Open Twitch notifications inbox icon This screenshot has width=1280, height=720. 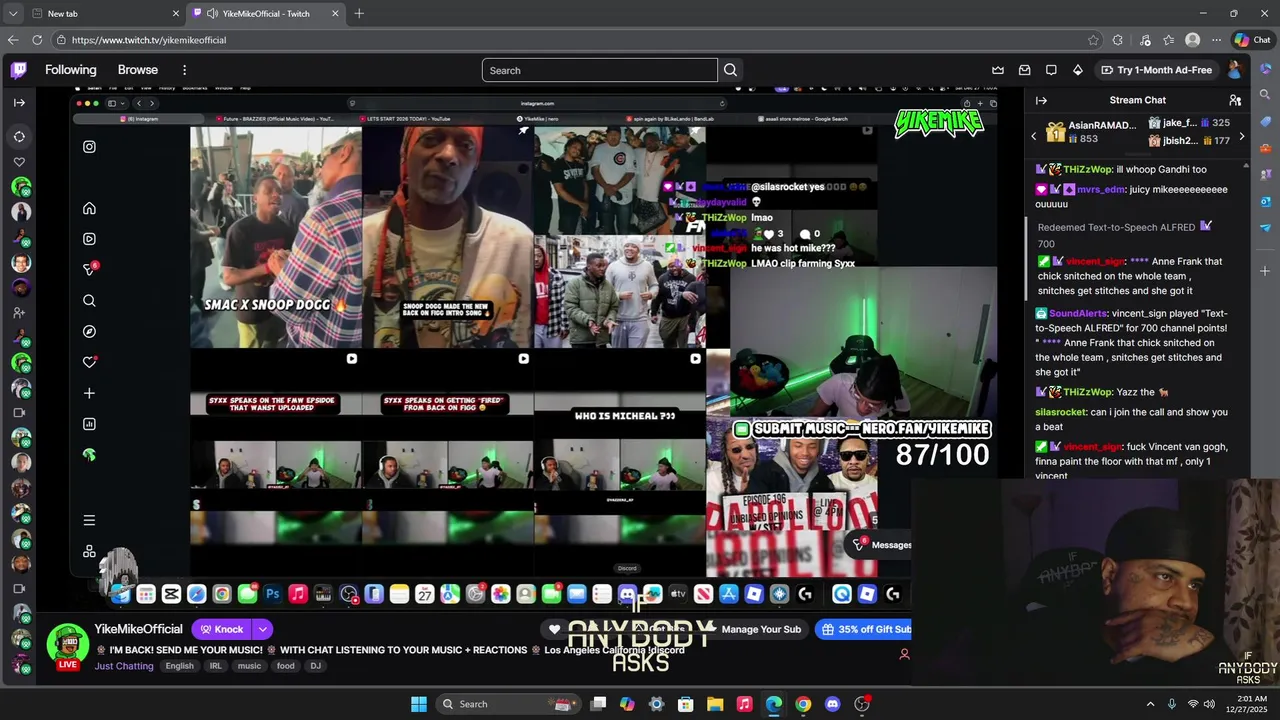click(x=1024, y=70)
